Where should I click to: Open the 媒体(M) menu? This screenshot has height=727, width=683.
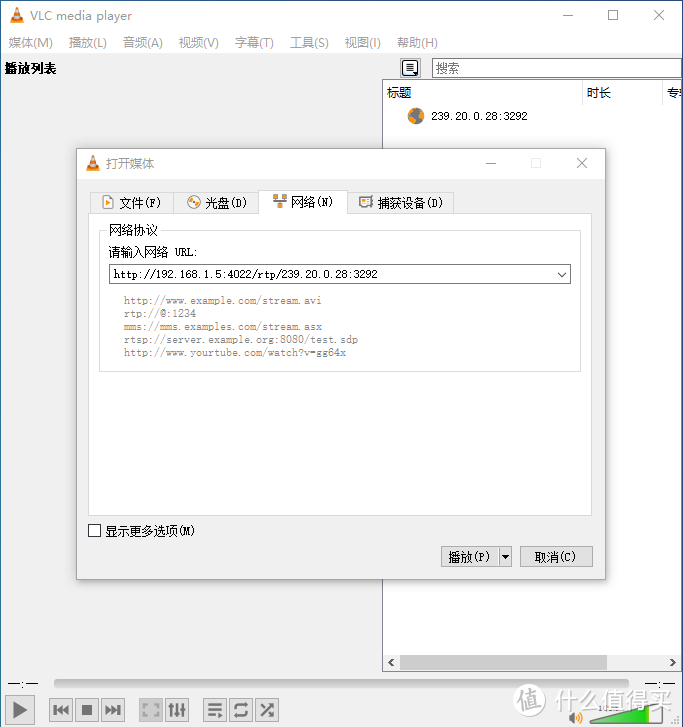coord(31,43)
